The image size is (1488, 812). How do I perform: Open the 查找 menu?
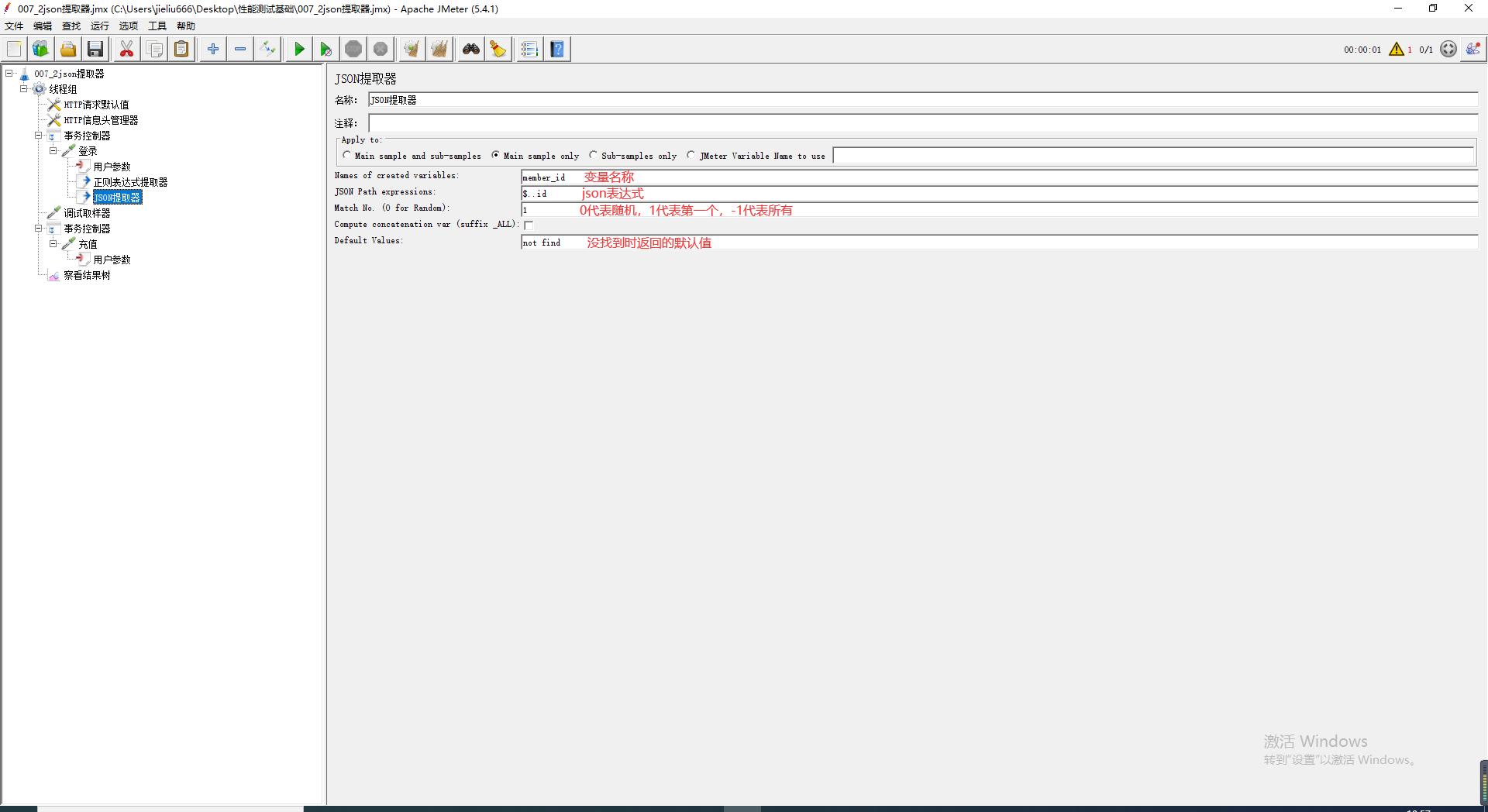71,26
